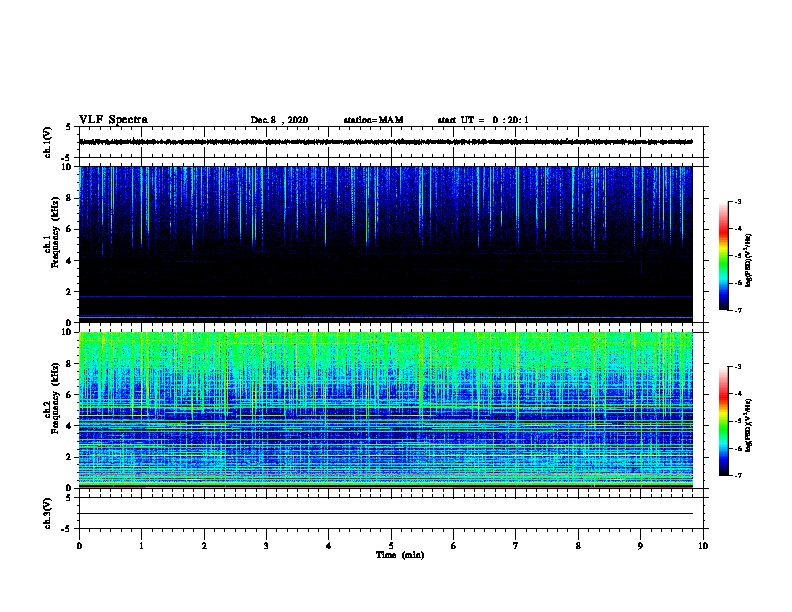Click the "5" upper tick of ch.1(V) axis
This screenshot has width=792, height=612.
(x=69, y=127)
